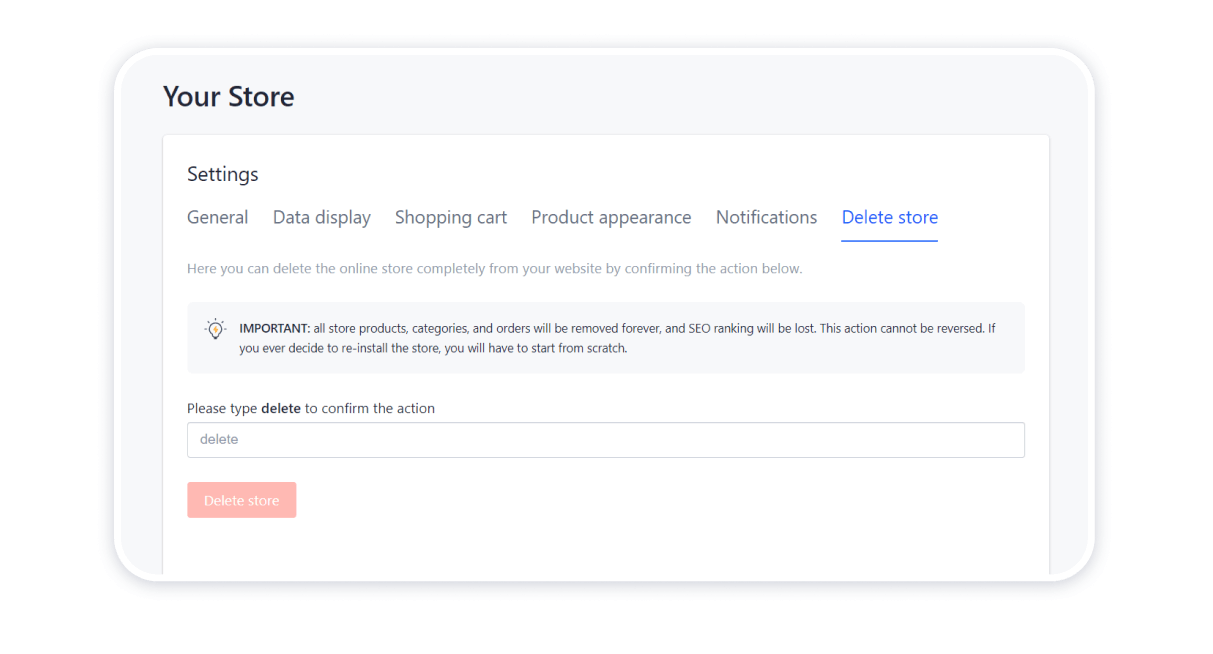Click the Delete store confirmation button

coord(241,499)
